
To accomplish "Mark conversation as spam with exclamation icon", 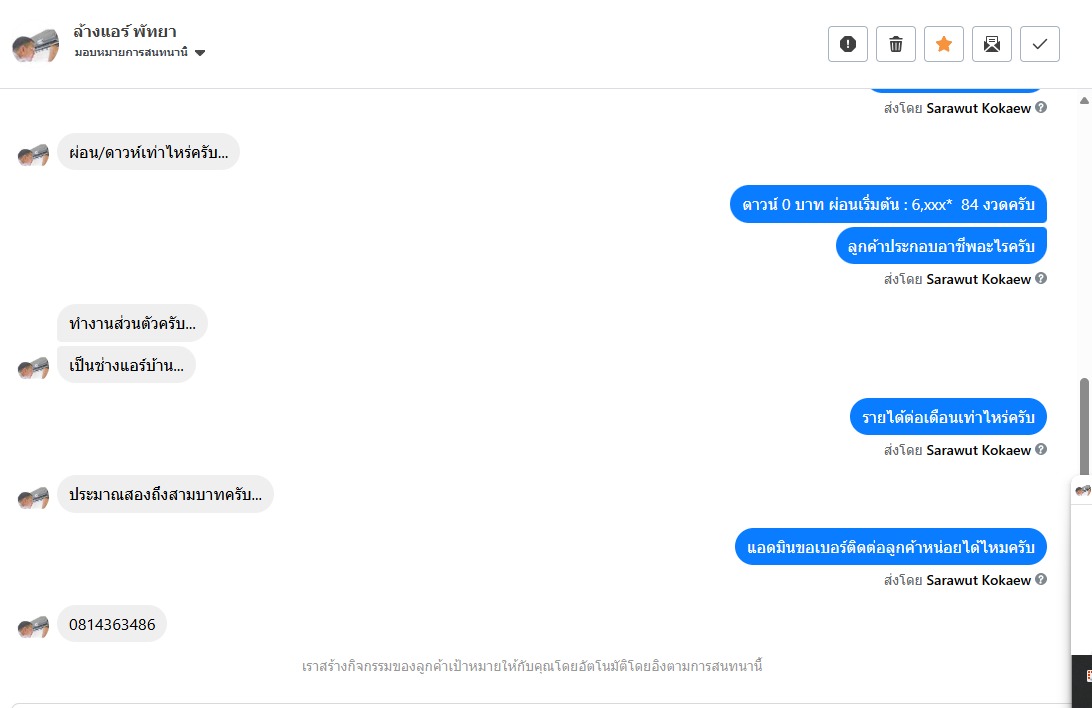I will [848, 44].
